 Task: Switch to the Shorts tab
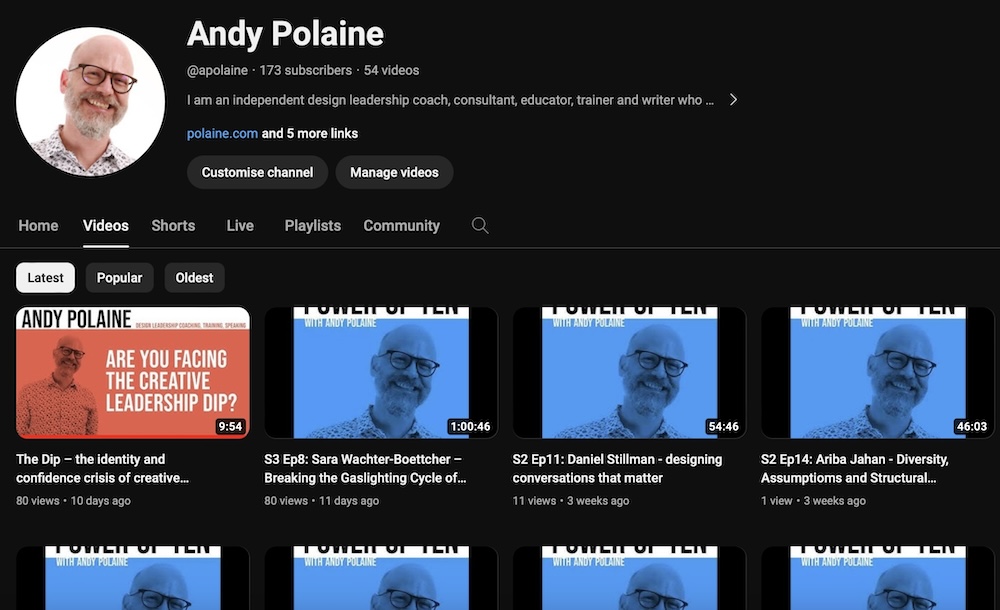tap(173, 226)
